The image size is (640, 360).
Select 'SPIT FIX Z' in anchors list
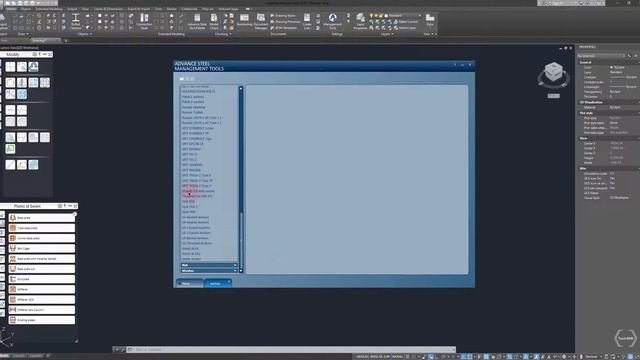(189, 160)
